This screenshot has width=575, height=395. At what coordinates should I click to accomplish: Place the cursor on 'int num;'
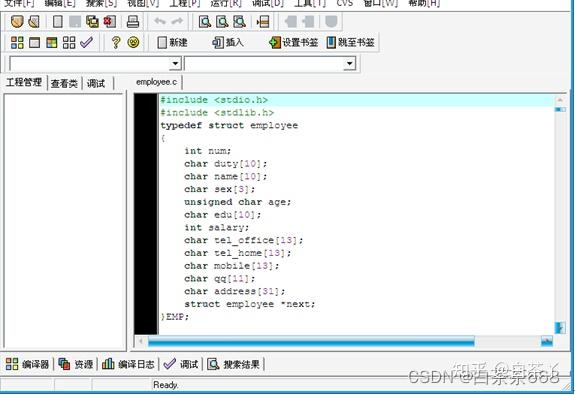click(208, 151)
